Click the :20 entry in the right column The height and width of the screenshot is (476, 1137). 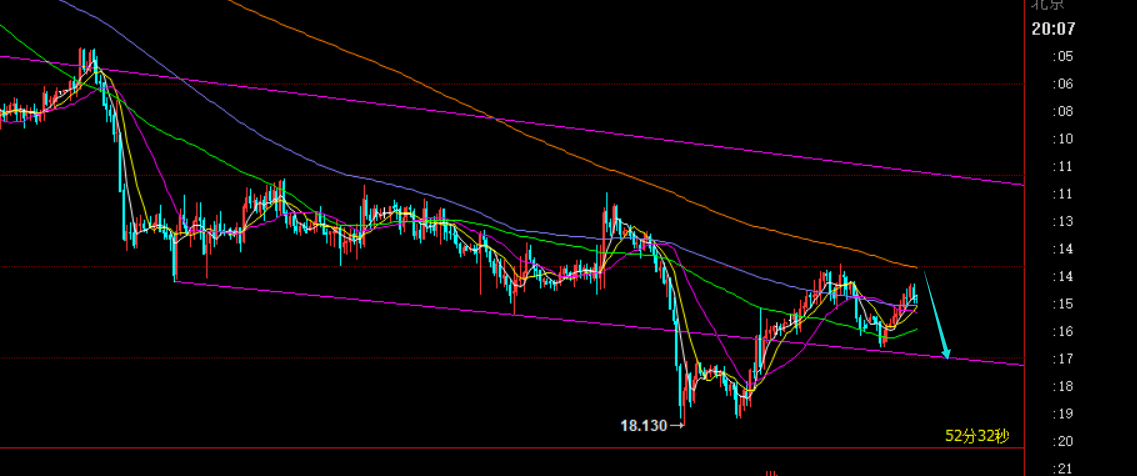point(1063,442)
